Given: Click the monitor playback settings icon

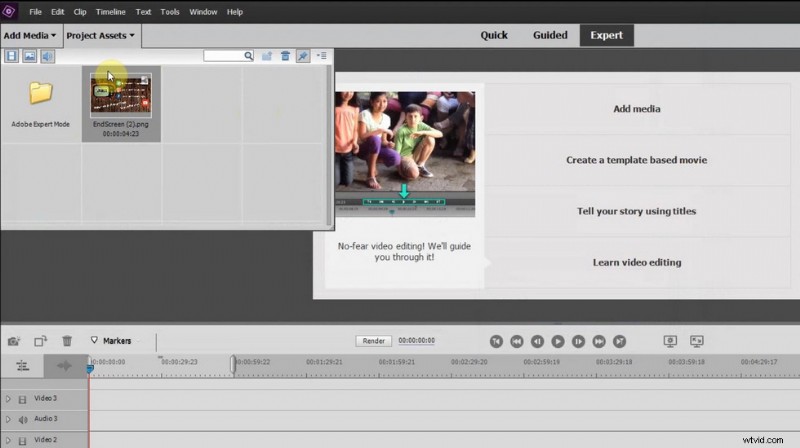Looking at the screenshot, I should tap(670, 341).
